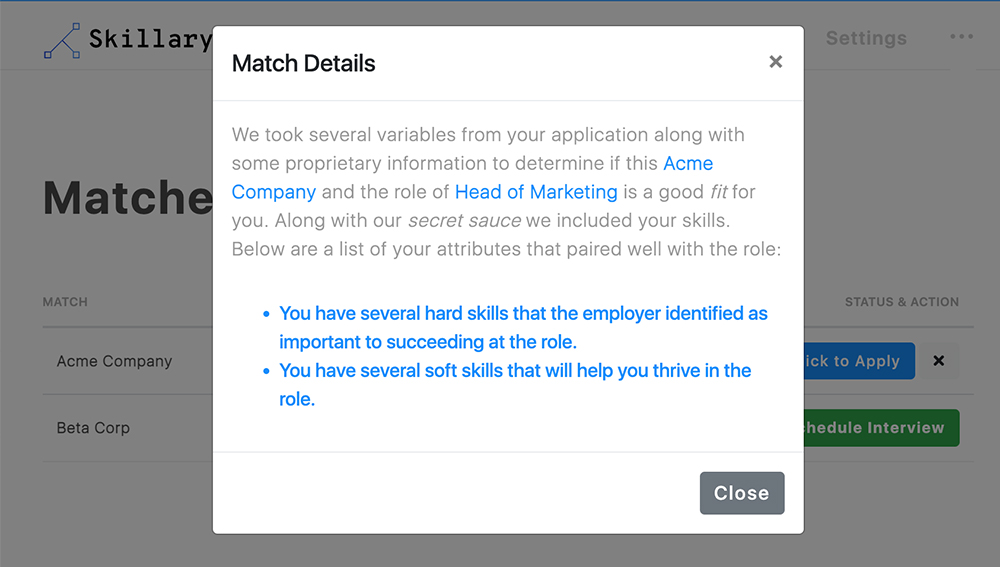Image resolution: width=1000 pixels, height=567 pixels.
Task: Select the Beta Corp table row
Action: pyautogui.click(x=93, y=428)
